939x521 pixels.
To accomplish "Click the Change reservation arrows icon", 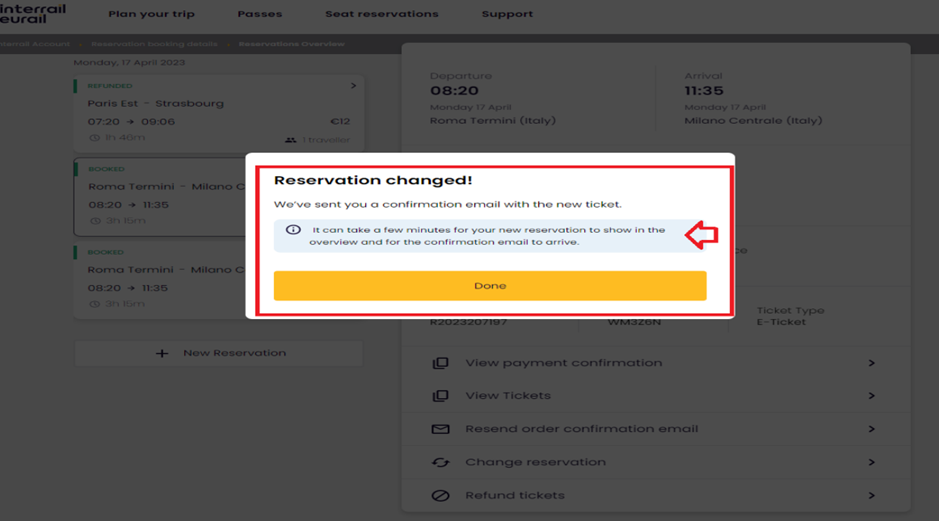I will click(441, 462).
